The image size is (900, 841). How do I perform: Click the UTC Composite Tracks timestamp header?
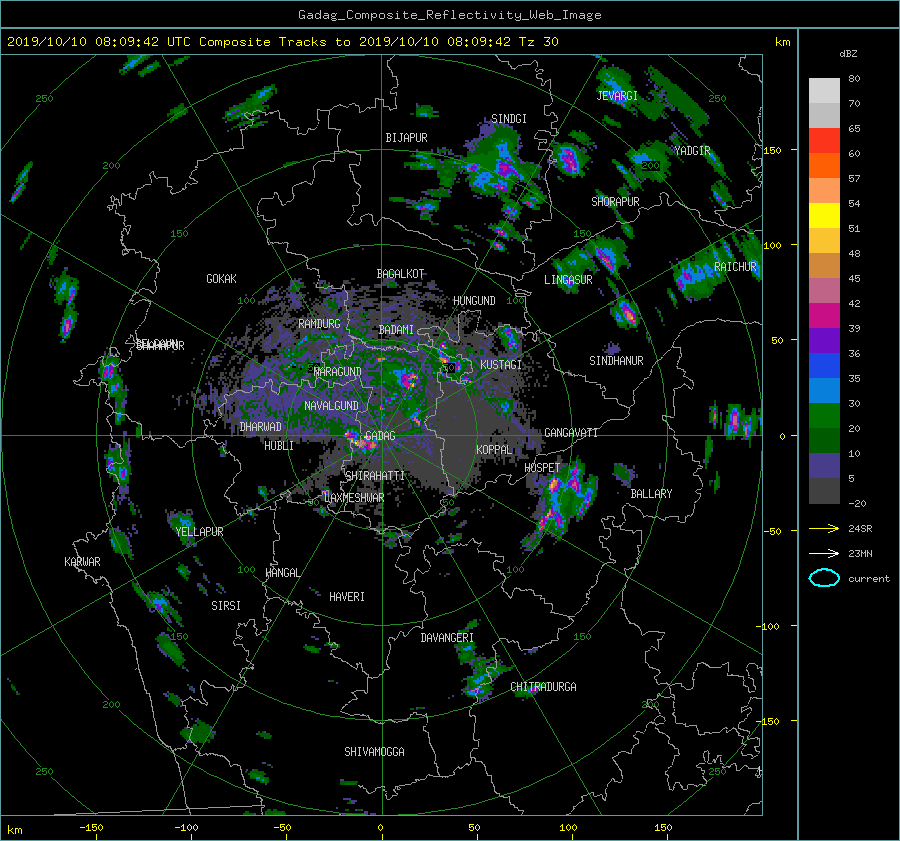(x=283, y=42)
